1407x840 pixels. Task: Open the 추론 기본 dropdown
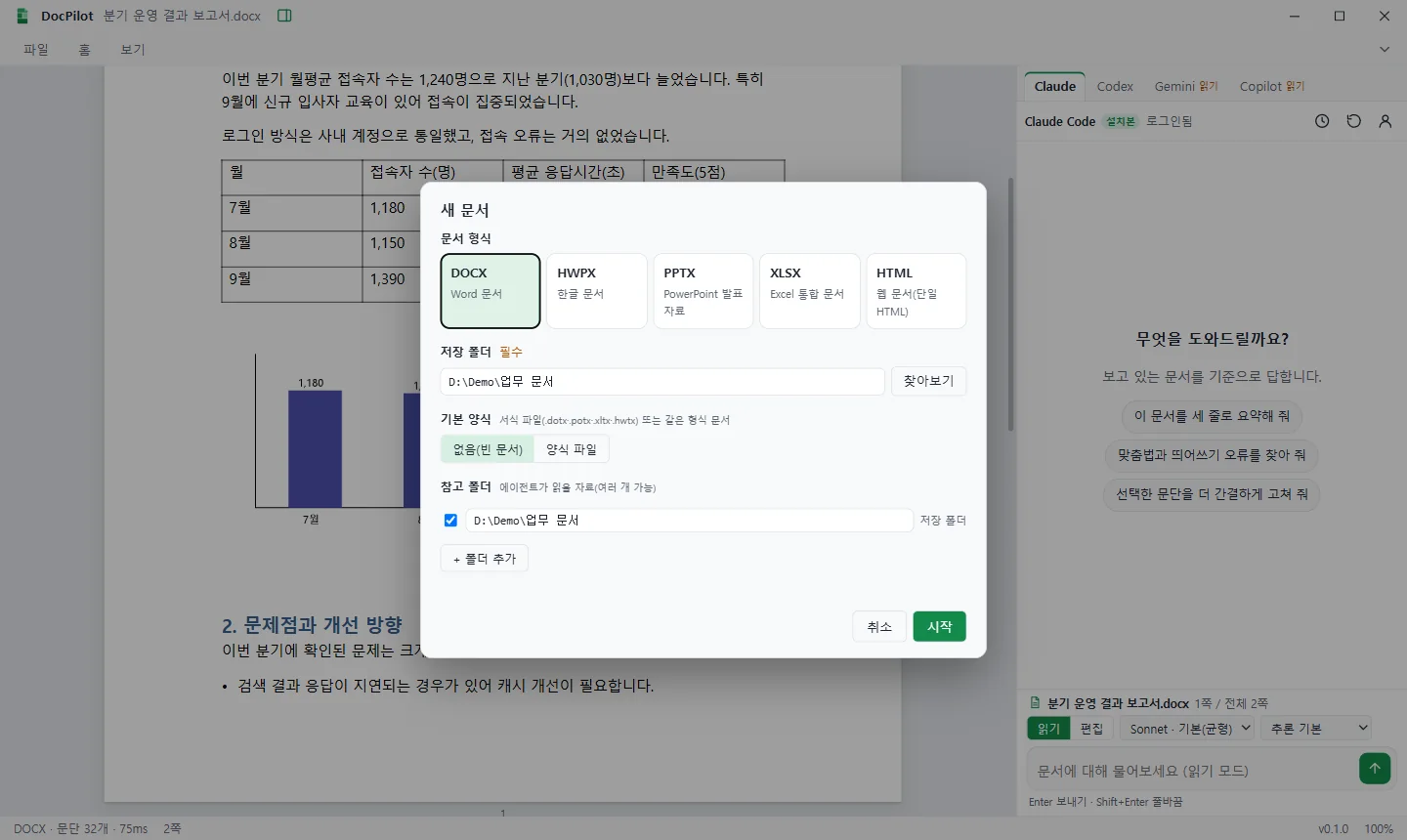tap(1316, 729)
